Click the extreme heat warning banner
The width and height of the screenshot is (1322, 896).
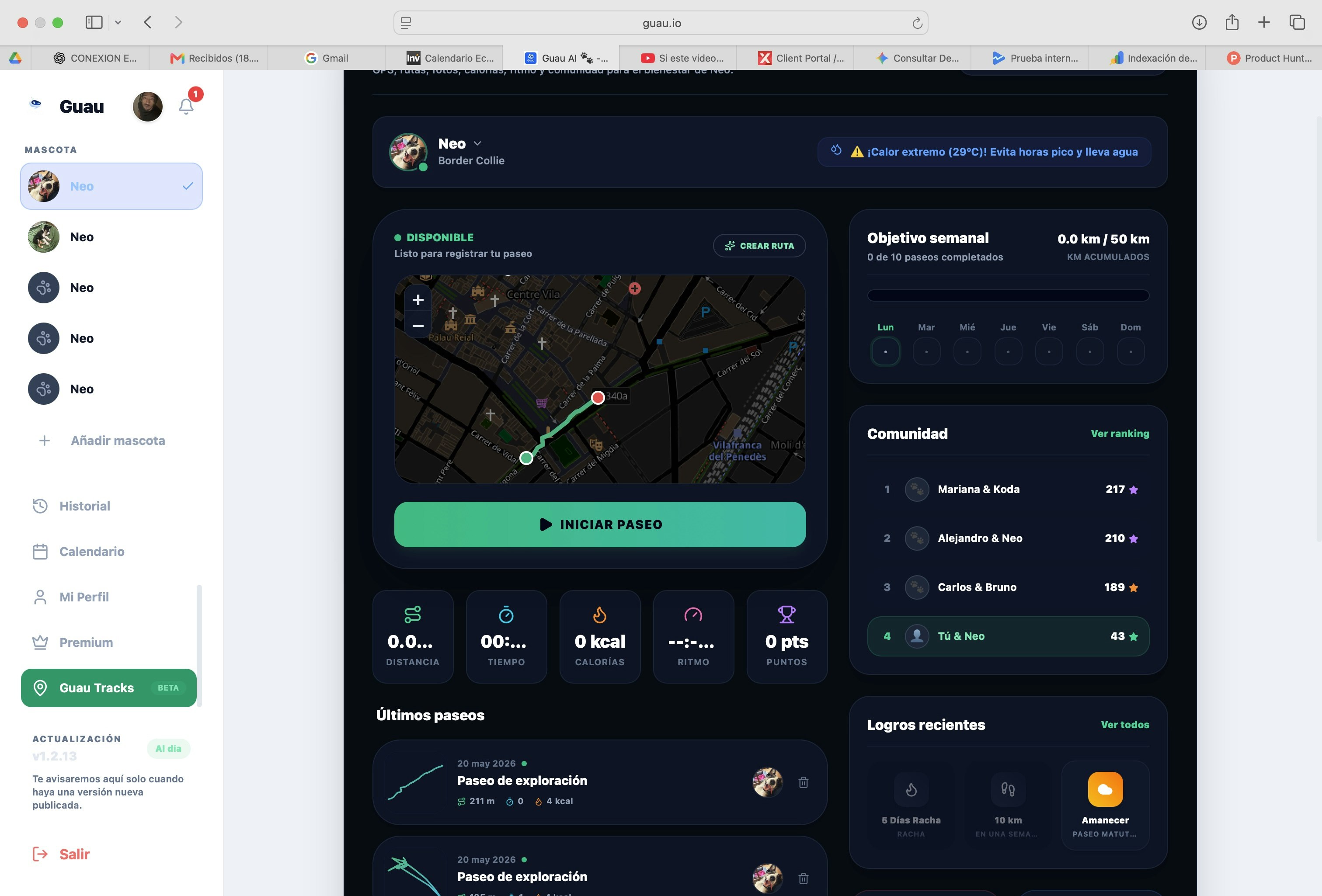pyautogui.click(x=984, y=152)
